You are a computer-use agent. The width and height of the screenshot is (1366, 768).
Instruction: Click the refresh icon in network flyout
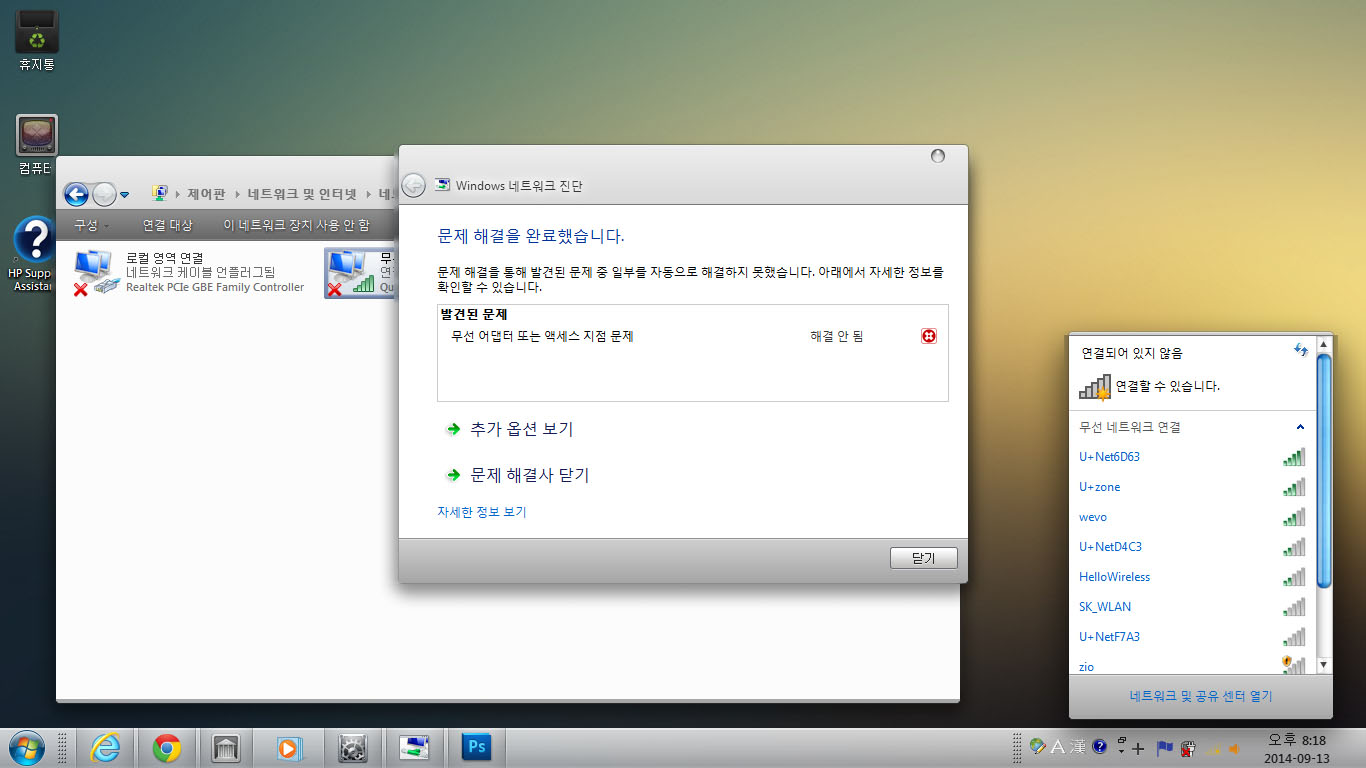[x=1301, y=350]
